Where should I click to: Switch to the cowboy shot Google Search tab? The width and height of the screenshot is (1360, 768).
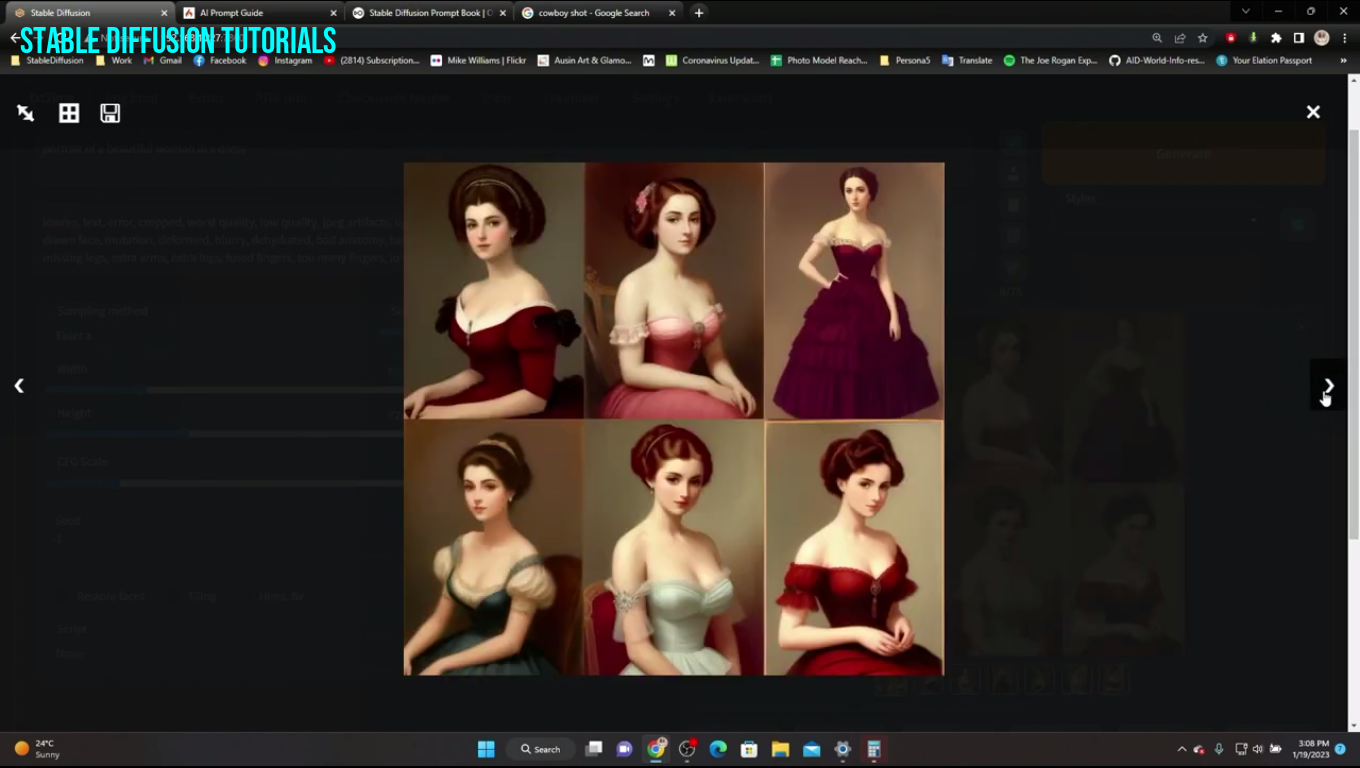[x=597, y=13]
